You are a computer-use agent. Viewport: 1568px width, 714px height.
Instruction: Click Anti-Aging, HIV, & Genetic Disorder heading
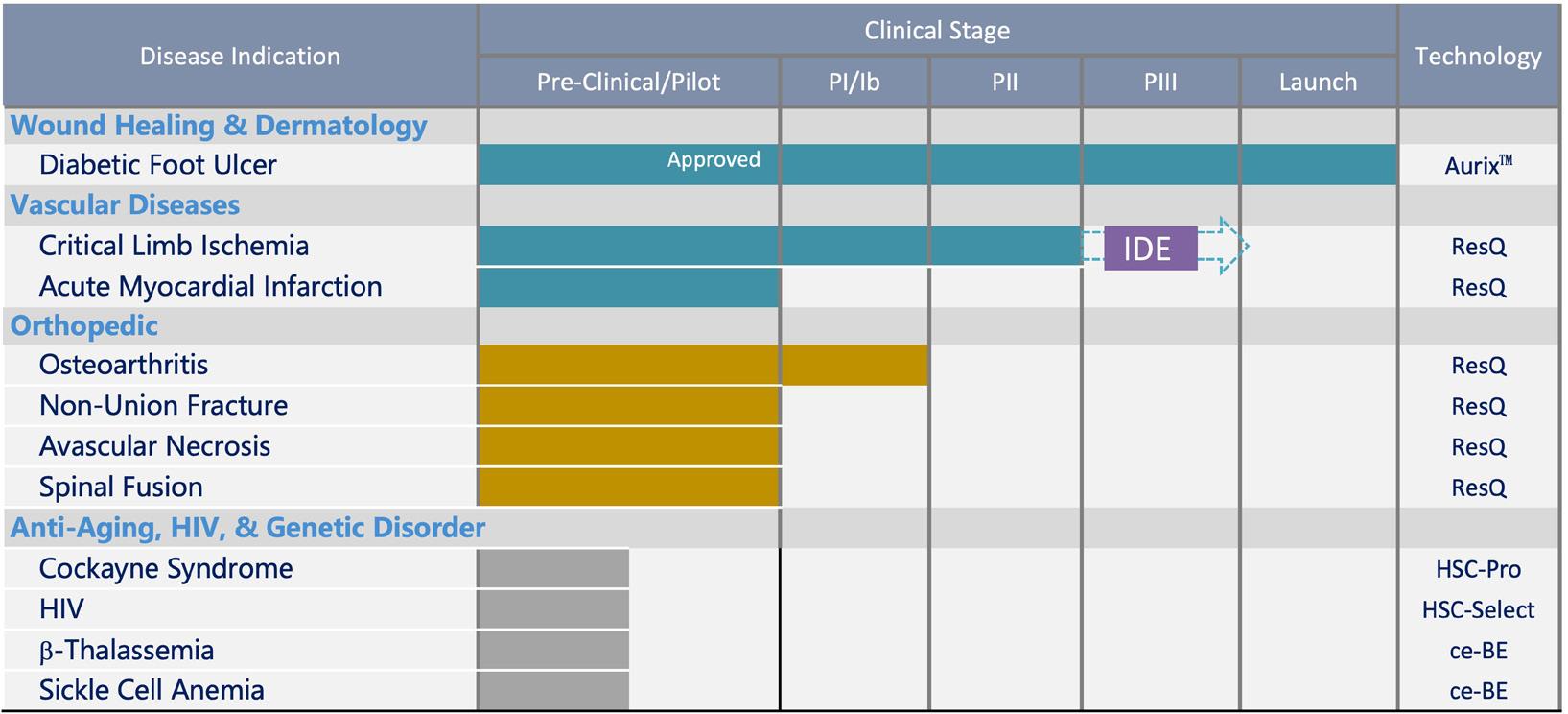click(x=247, y=528)
